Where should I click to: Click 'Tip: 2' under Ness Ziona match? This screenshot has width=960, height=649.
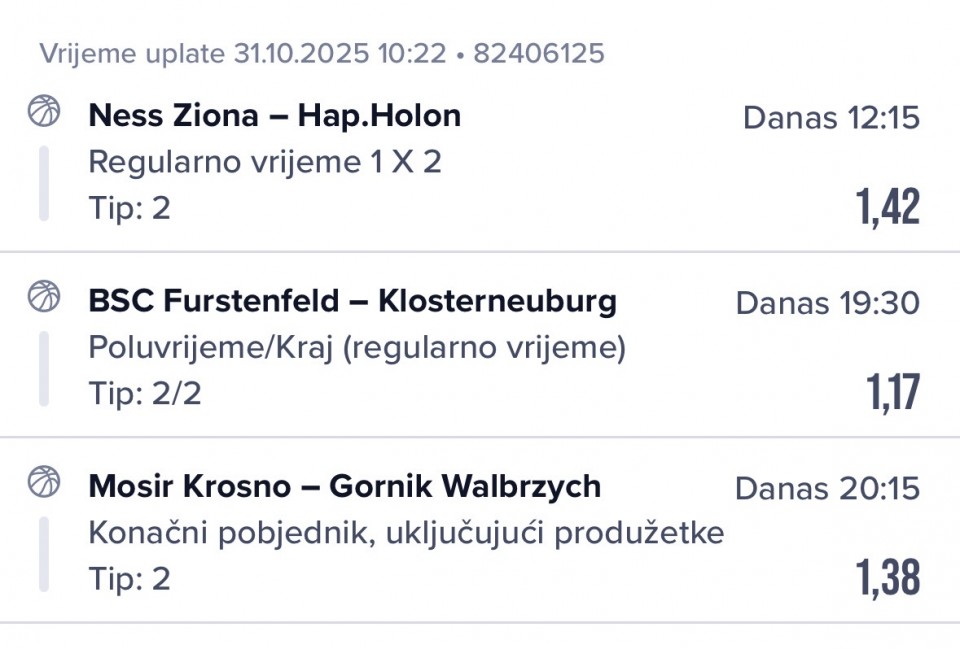click(x=129, y=208)
